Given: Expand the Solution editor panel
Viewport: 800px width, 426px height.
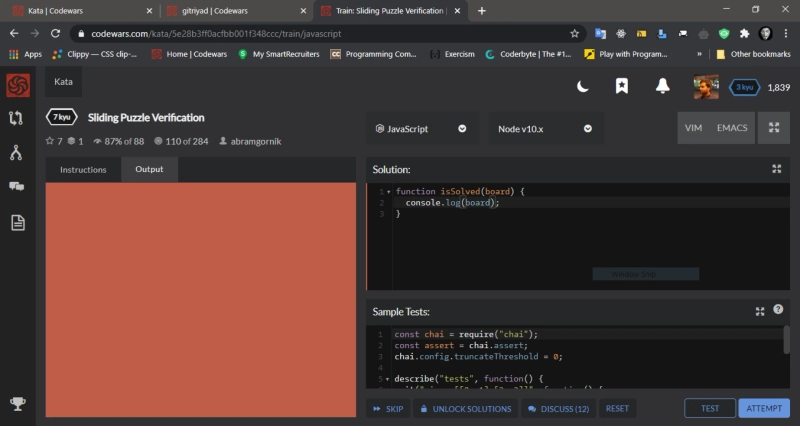Looking at the screenshot, I should 777,169.
